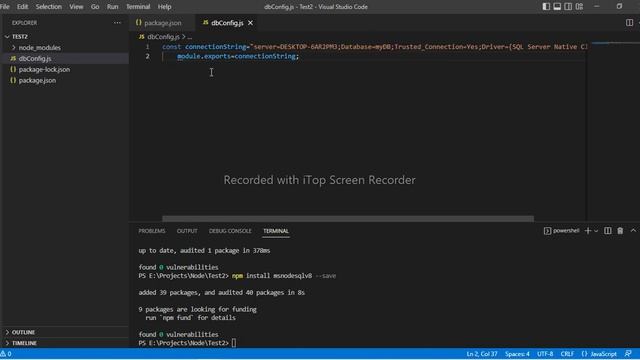Click the breadcrumb ellipsis after dbConfig.js
Image resolution: width=640 pixels, height=360 pixels.
190,37
